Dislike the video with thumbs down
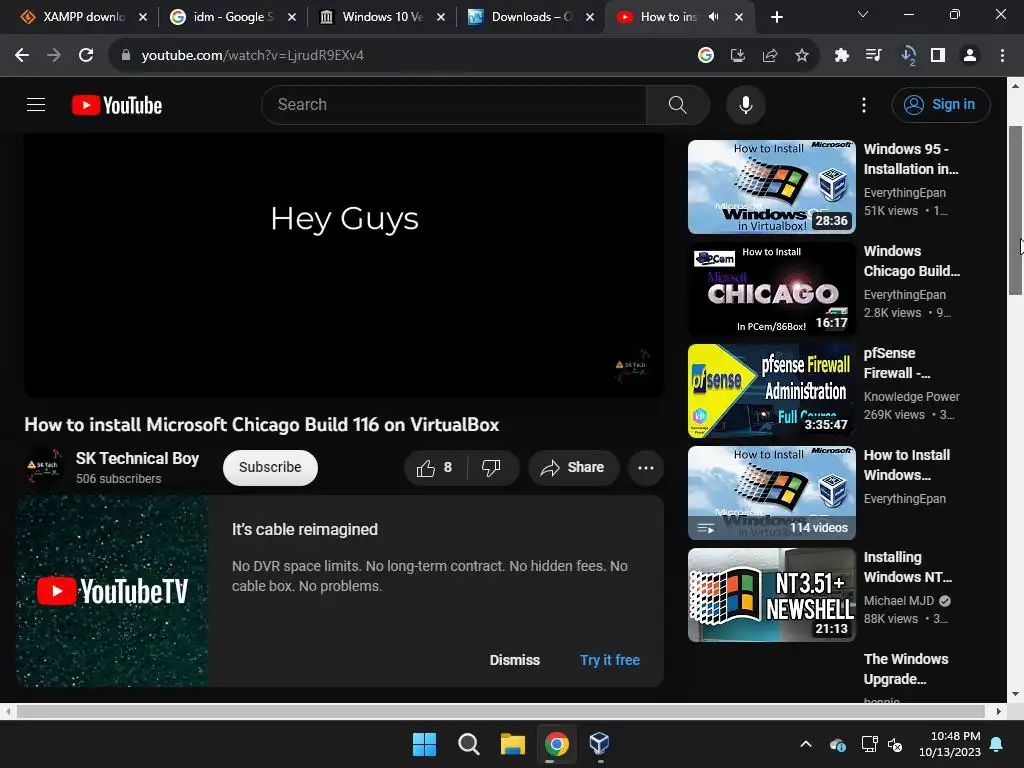The height and width of the screenshot is (768, 1024). tap(491, 468)
